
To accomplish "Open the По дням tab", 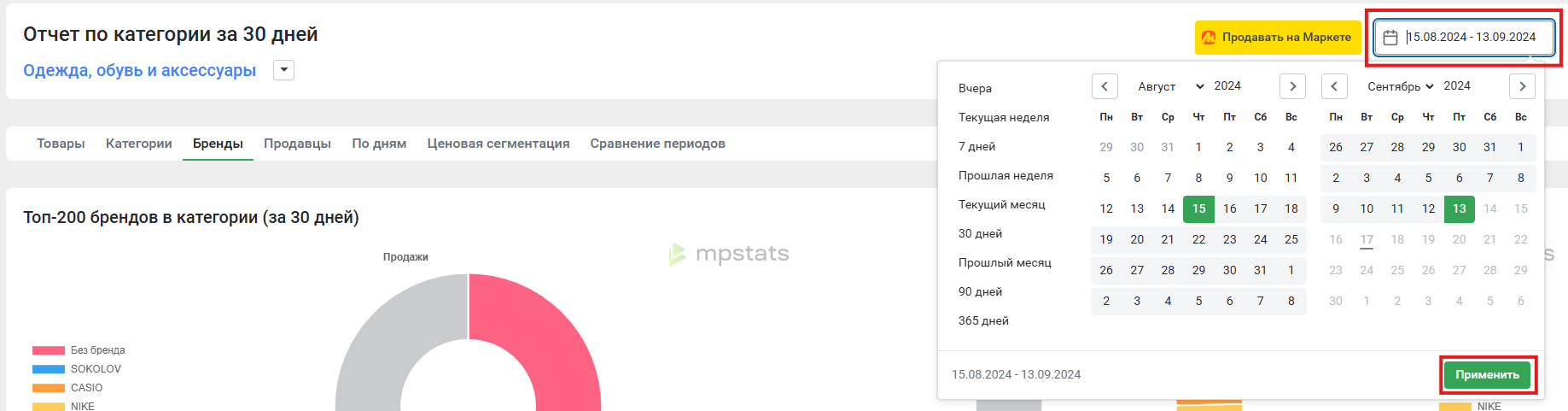I will 379,144.
